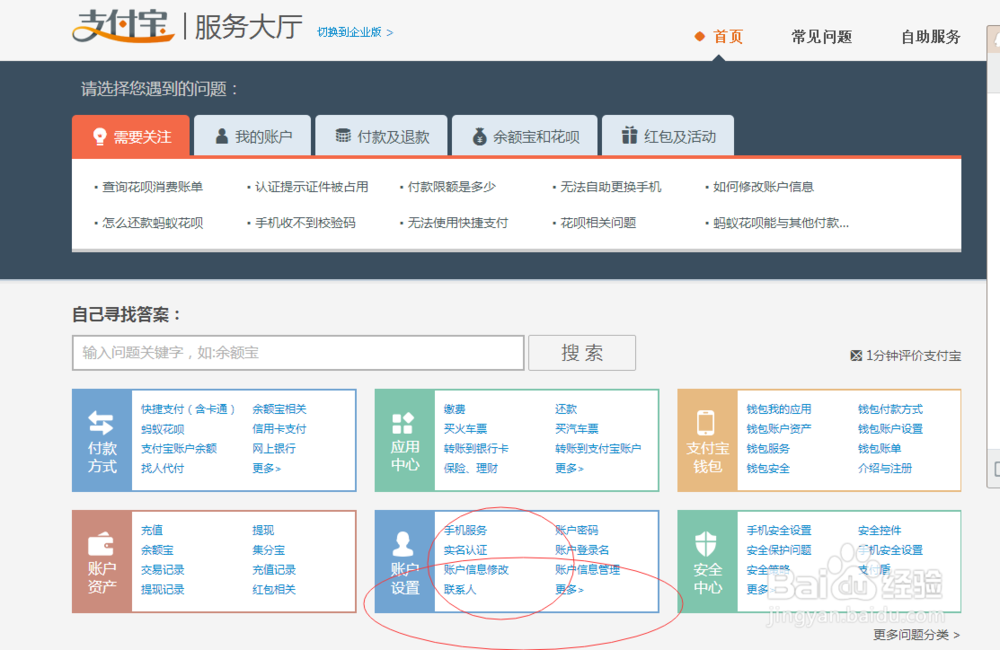The height and width of the screenshot is (650, 1000).
Task: Click 切换到企业版 link
Action: click(355, 32)
